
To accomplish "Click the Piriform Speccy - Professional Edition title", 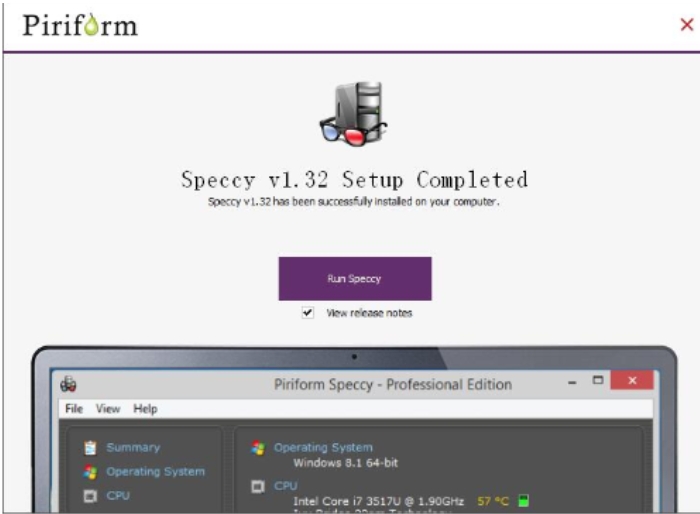I will [393, 384].
